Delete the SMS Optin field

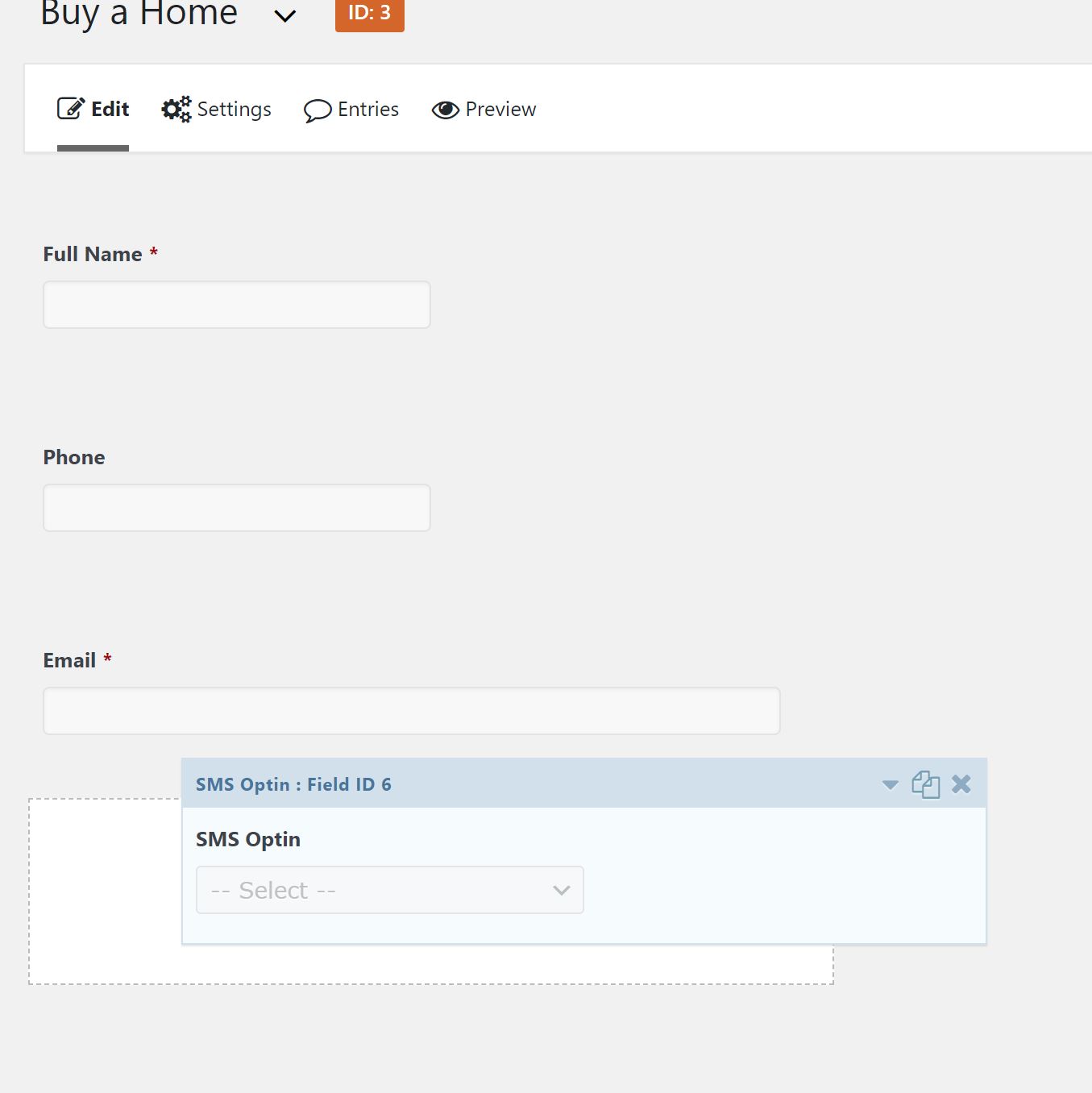(x=961, y=784)
